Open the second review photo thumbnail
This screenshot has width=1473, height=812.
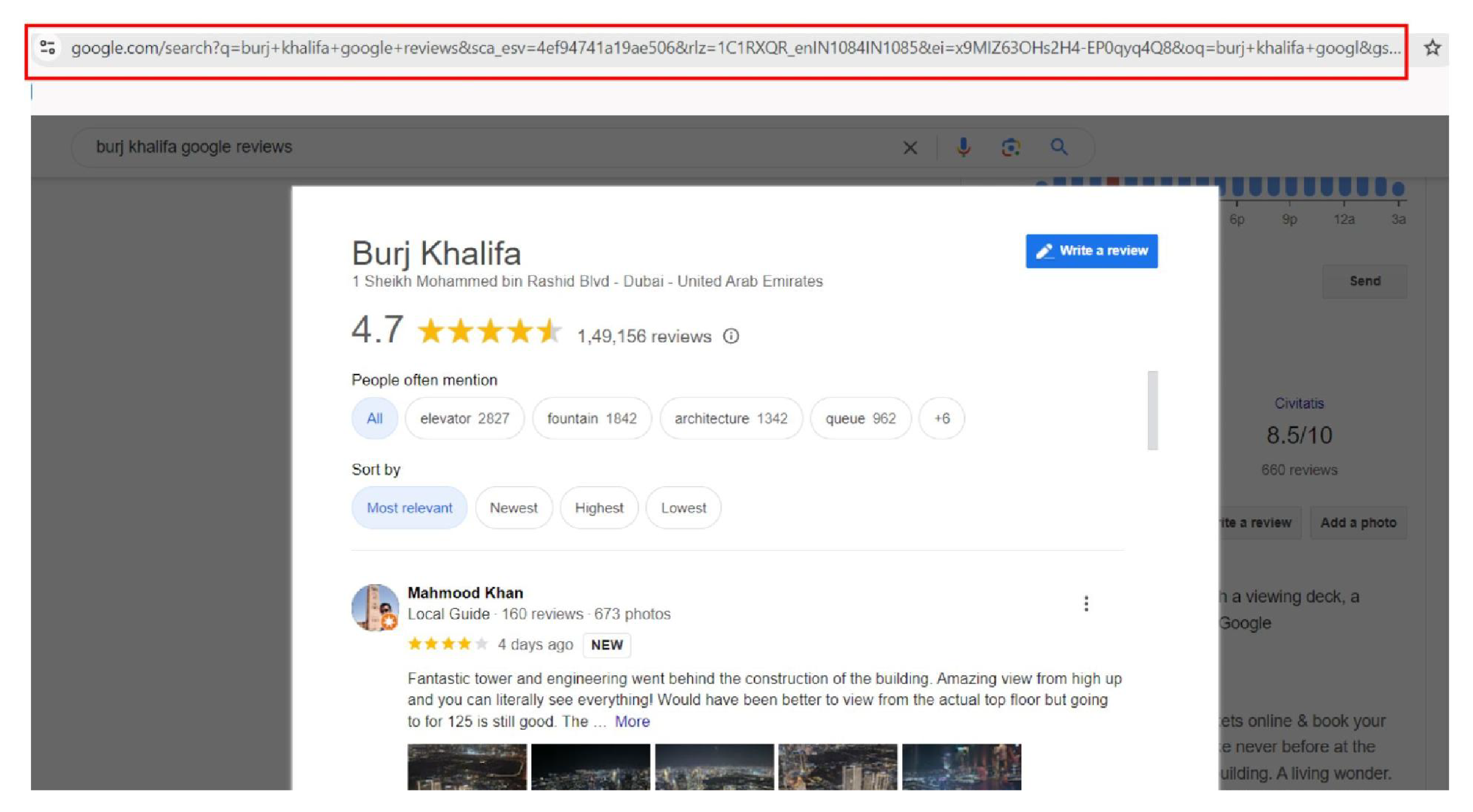point(590,767)
